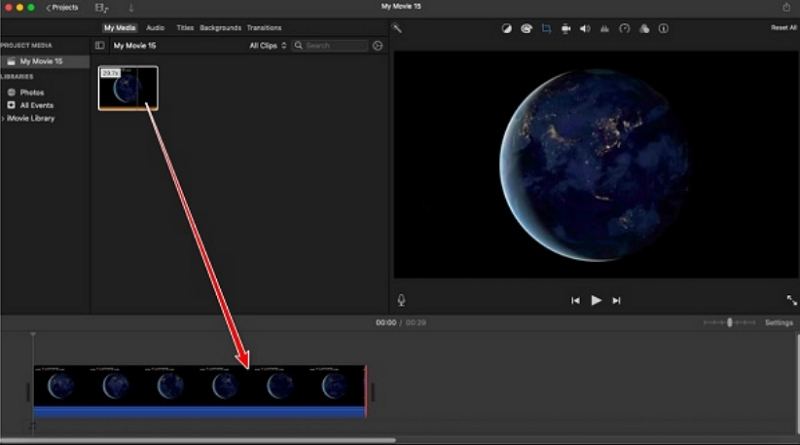Click the blue audio track bar
Image resolution: width=800 pixels, height=445 pixels.
[x=199, y=412]
